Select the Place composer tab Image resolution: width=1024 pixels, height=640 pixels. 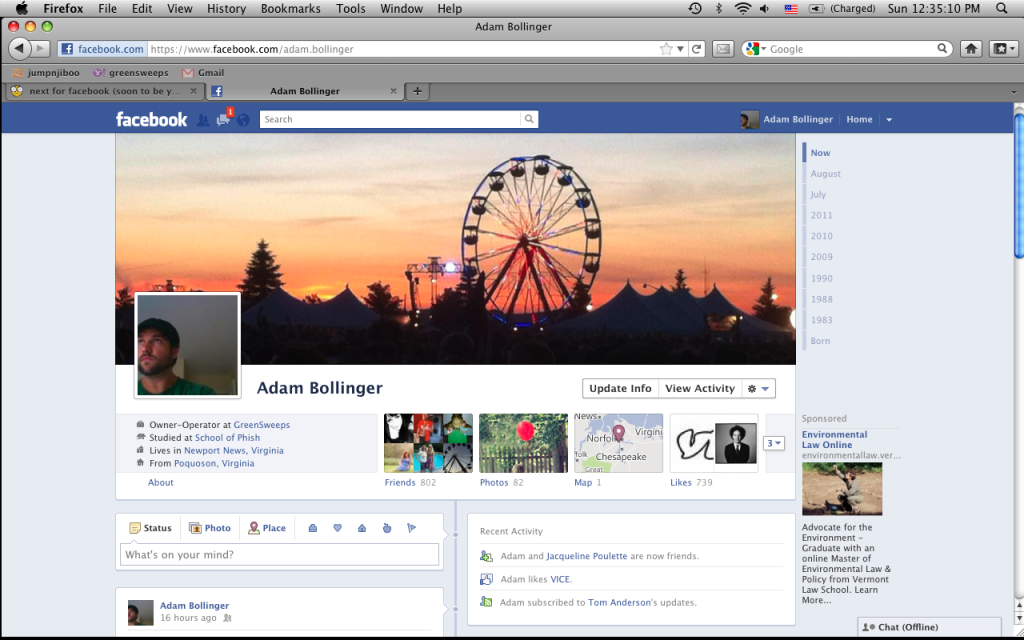pos(267,528)
